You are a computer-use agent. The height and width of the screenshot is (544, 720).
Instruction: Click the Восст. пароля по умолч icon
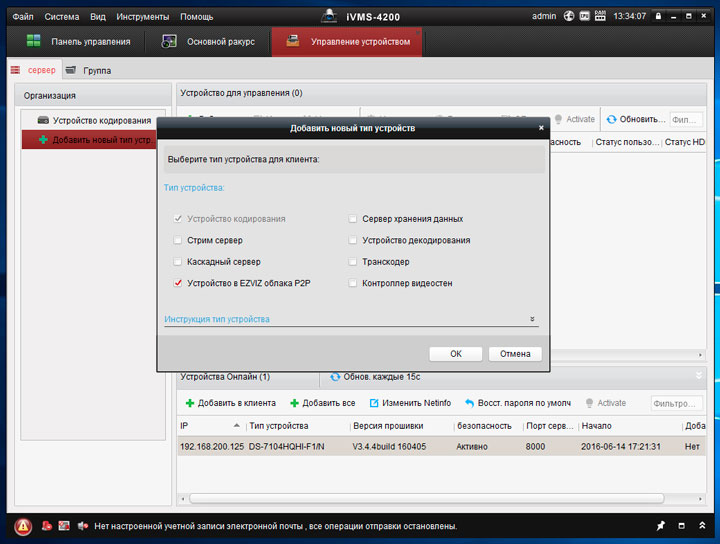click(469, 403)
